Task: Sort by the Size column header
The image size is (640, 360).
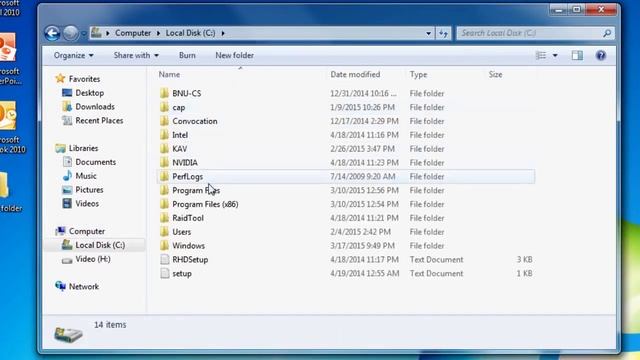Action: 496,74
